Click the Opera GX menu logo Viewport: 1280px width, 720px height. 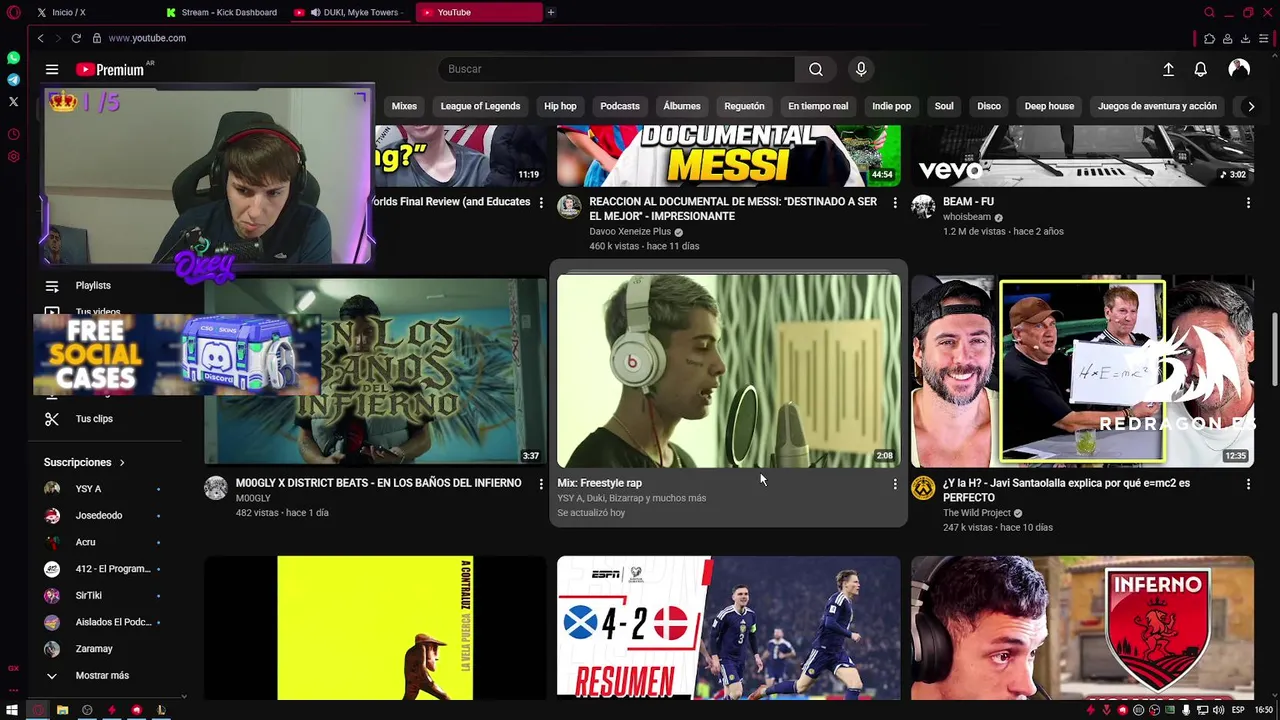click(13, 12)
